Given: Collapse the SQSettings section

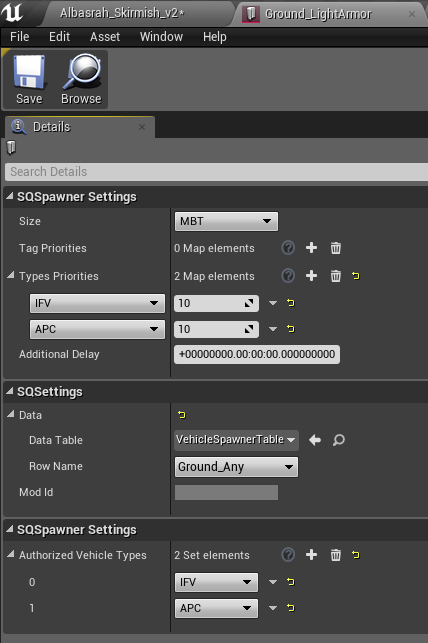Looking at the screenshot, I should pos(9,391).
